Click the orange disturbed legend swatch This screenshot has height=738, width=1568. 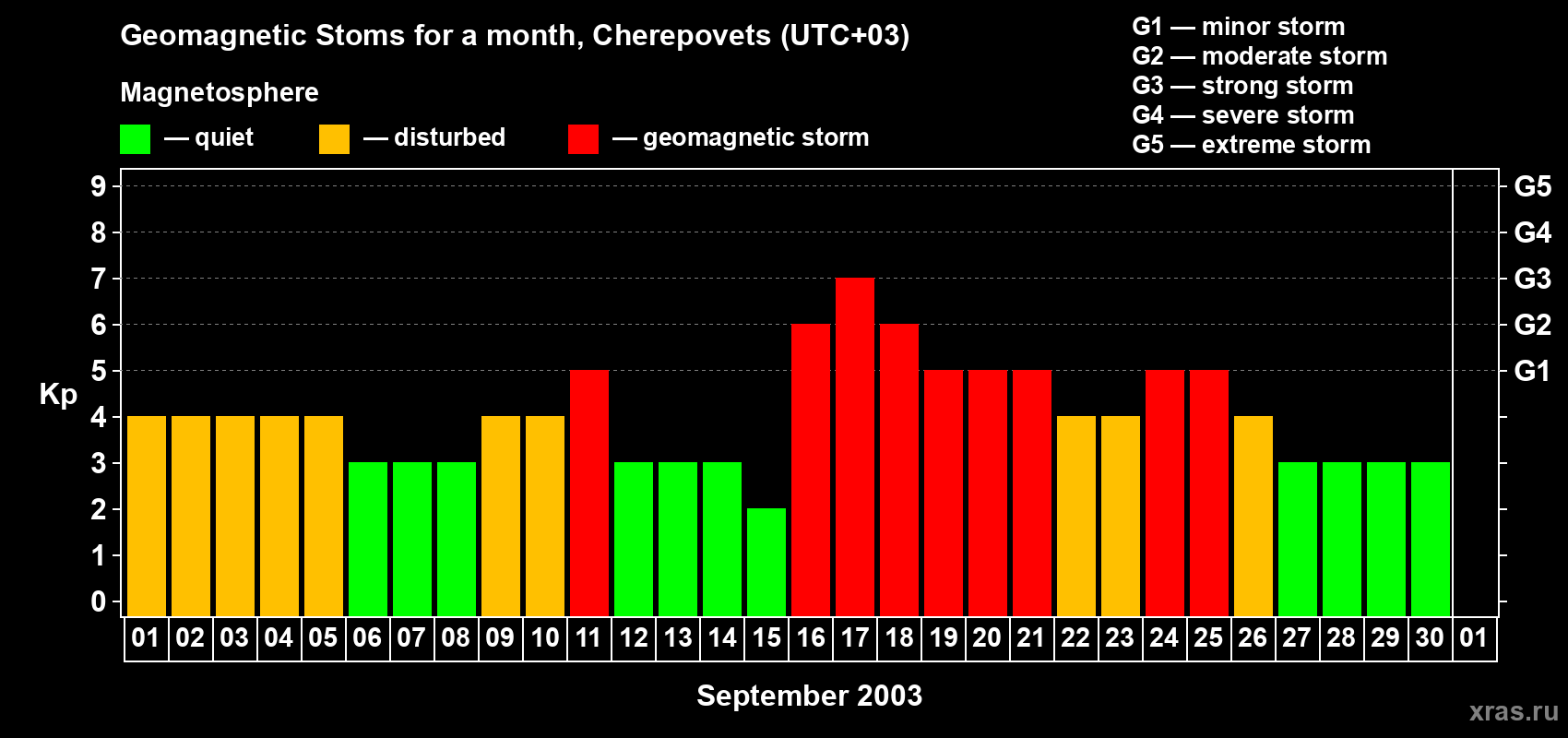(x=334, y=139)
